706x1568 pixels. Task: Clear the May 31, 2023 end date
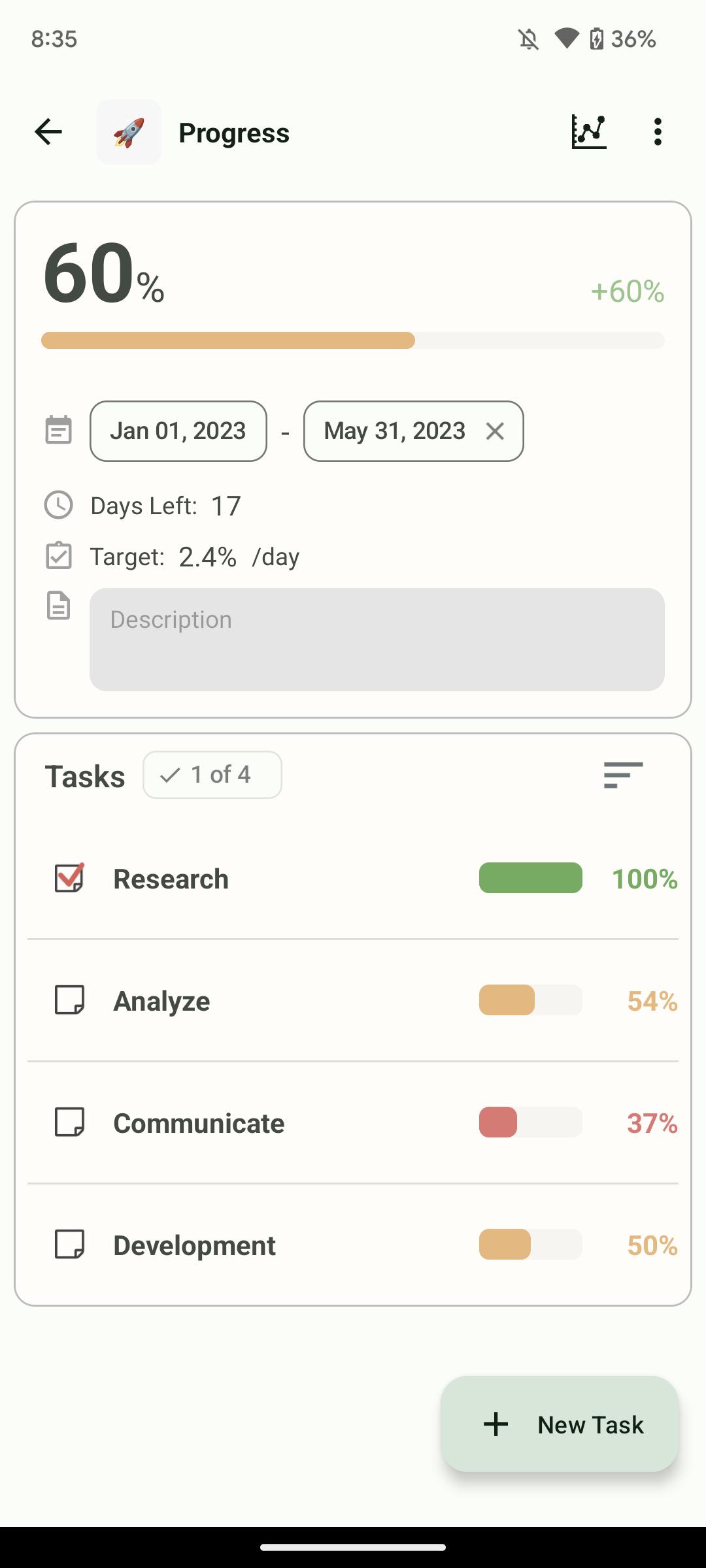point(495,431)
